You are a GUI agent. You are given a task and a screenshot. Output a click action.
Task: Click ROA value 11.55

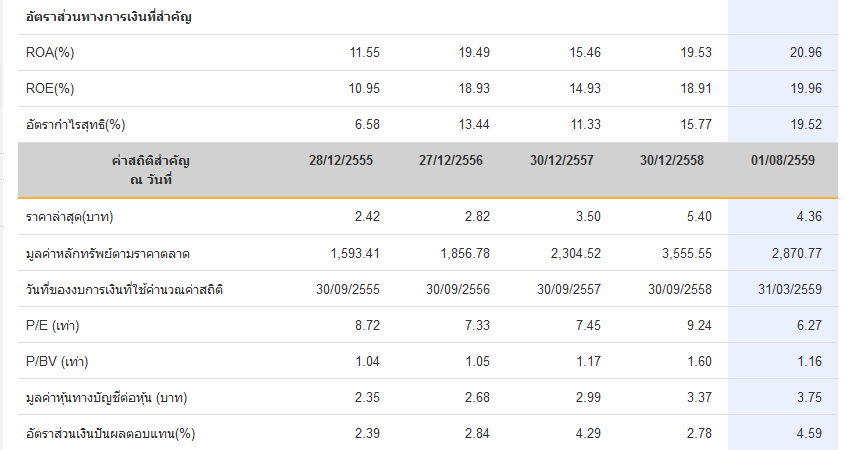[364, 53]
